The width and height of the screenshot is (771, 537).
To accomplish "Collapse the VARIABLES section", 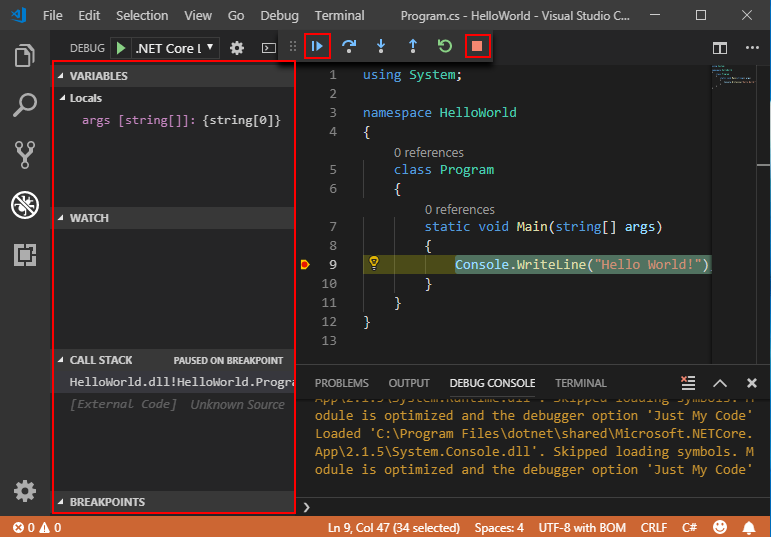I will pyautogui.click(x=98, y=76).
